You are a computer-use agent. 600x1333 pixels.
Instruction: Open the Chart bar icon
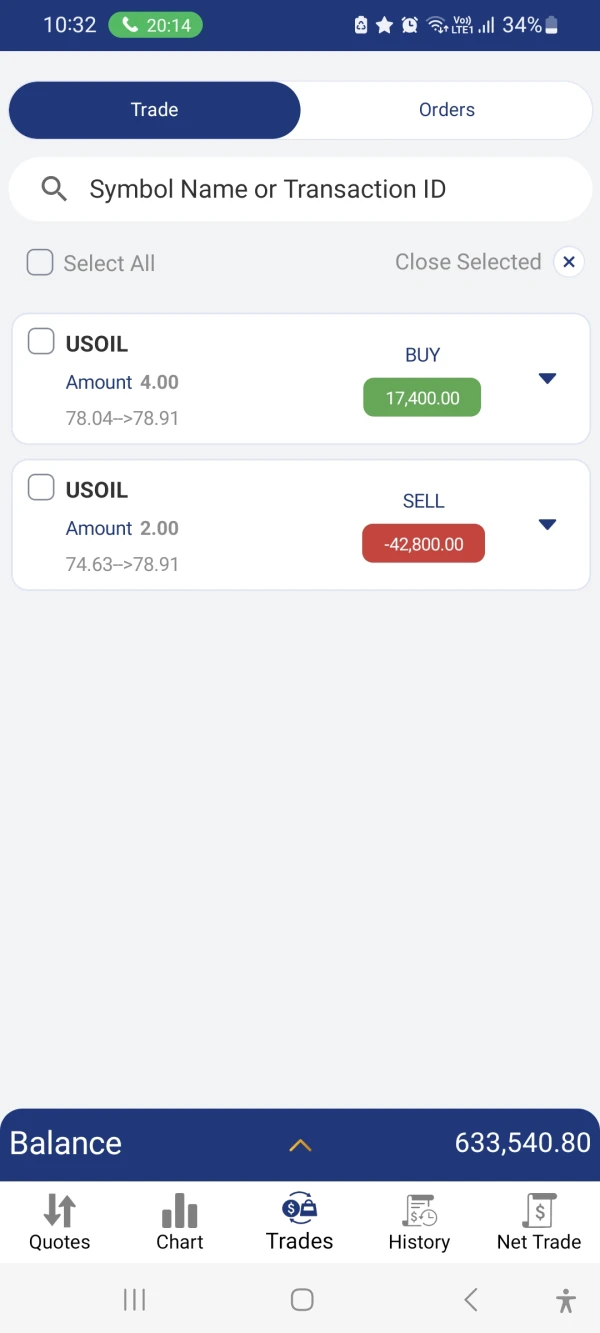point(180,1211)
